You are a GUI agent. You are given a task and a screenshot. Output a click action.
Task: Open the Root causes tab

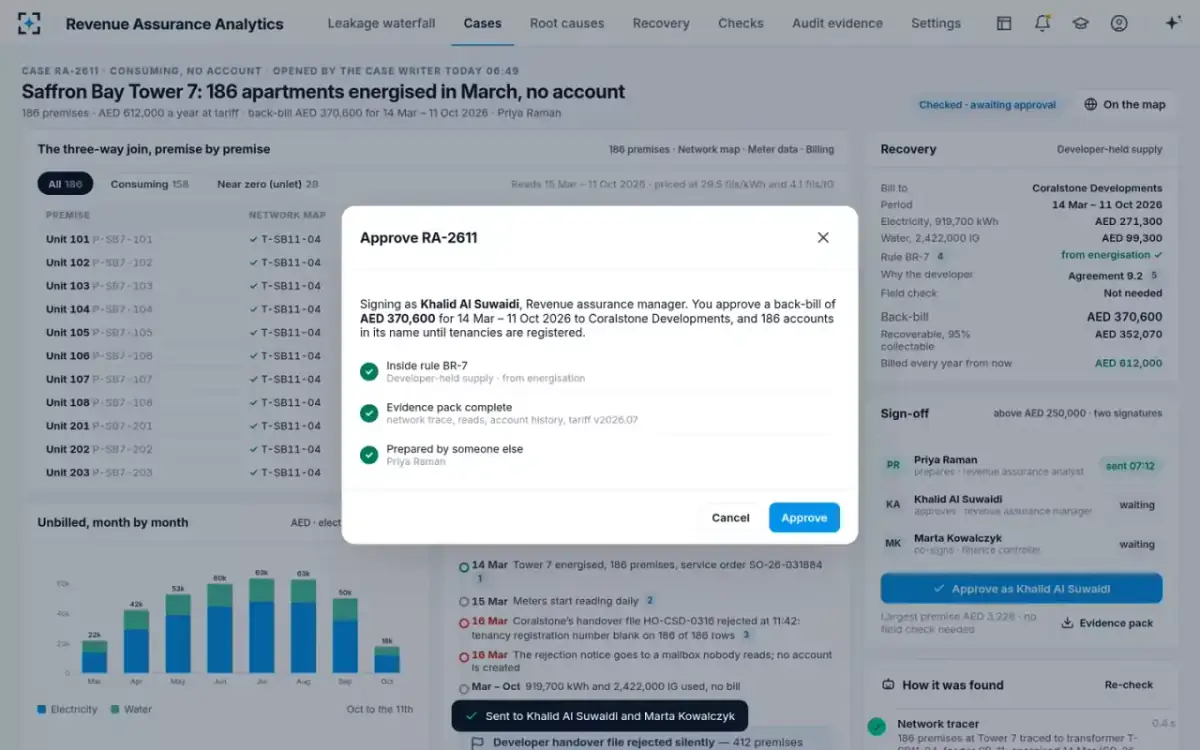click(567, 23)
